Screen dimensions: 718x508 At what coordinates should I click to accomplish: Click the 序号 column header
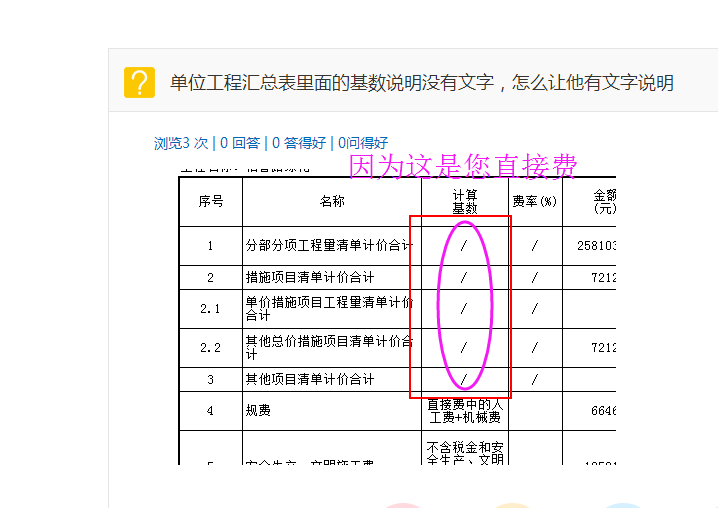[x=211, y=201]
